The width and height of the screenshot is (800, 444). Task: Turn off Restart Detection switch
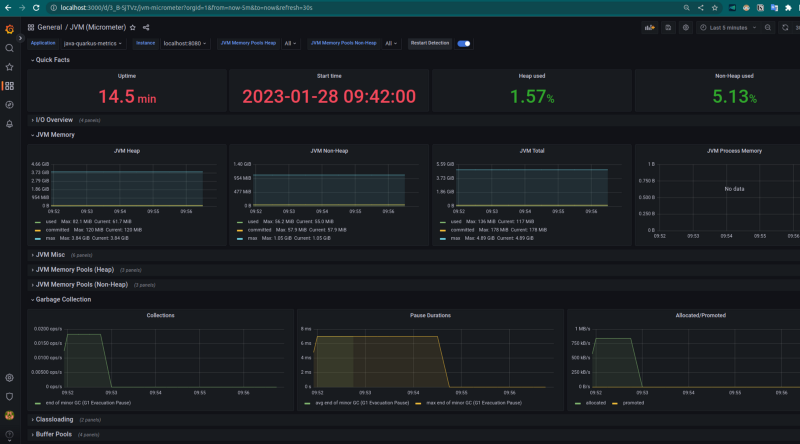464,43
